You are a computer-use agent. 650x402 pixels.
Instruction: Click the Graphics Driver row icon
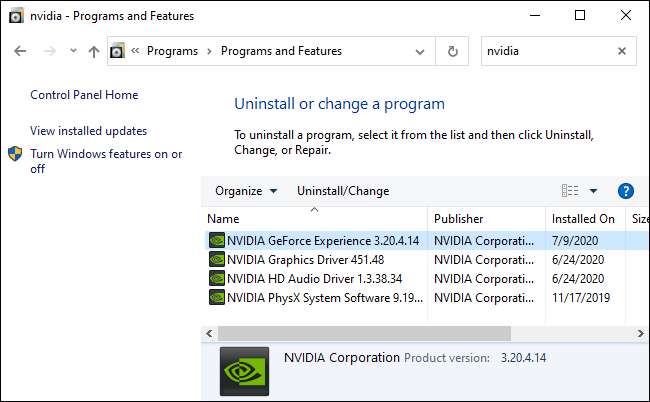(217, 259)
